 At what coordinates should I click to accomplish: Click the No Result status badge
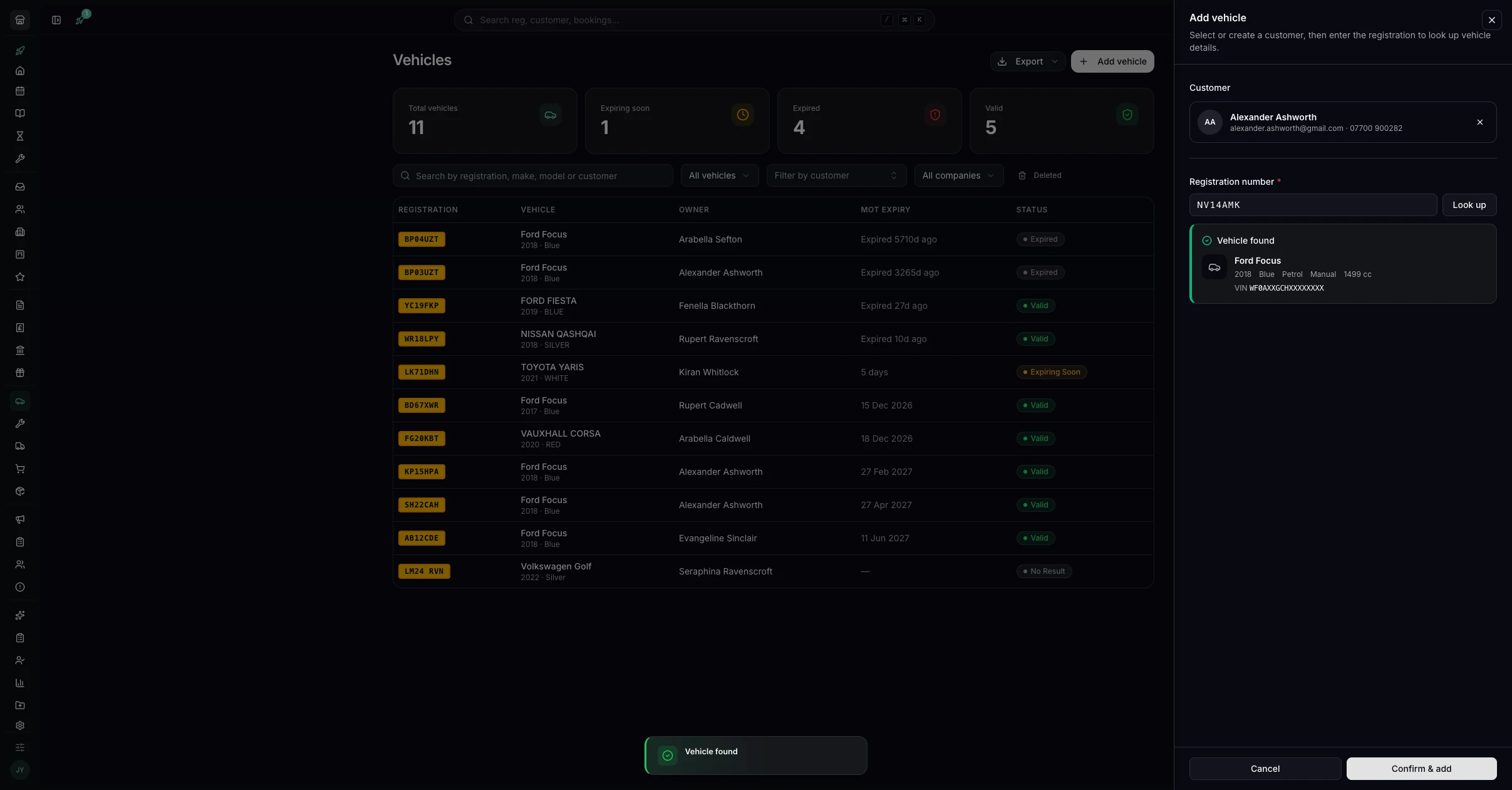point(1043,571)
